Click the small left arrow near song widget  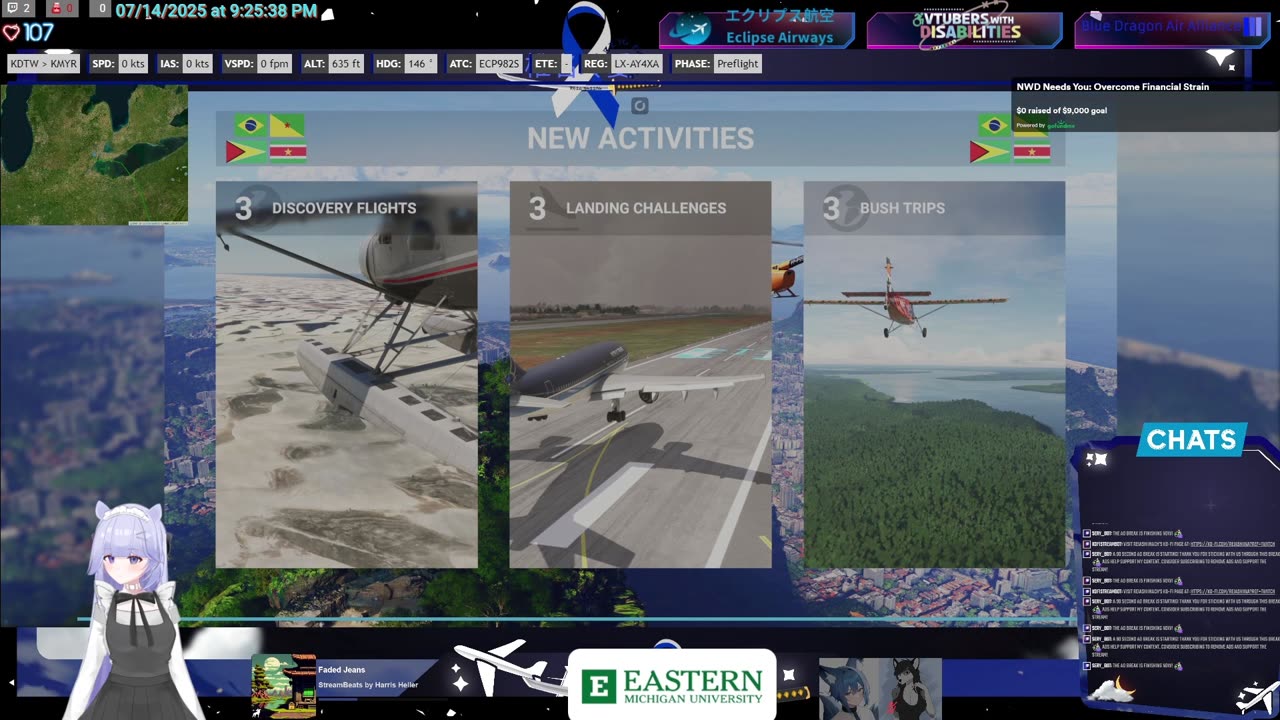coord(12,683)
